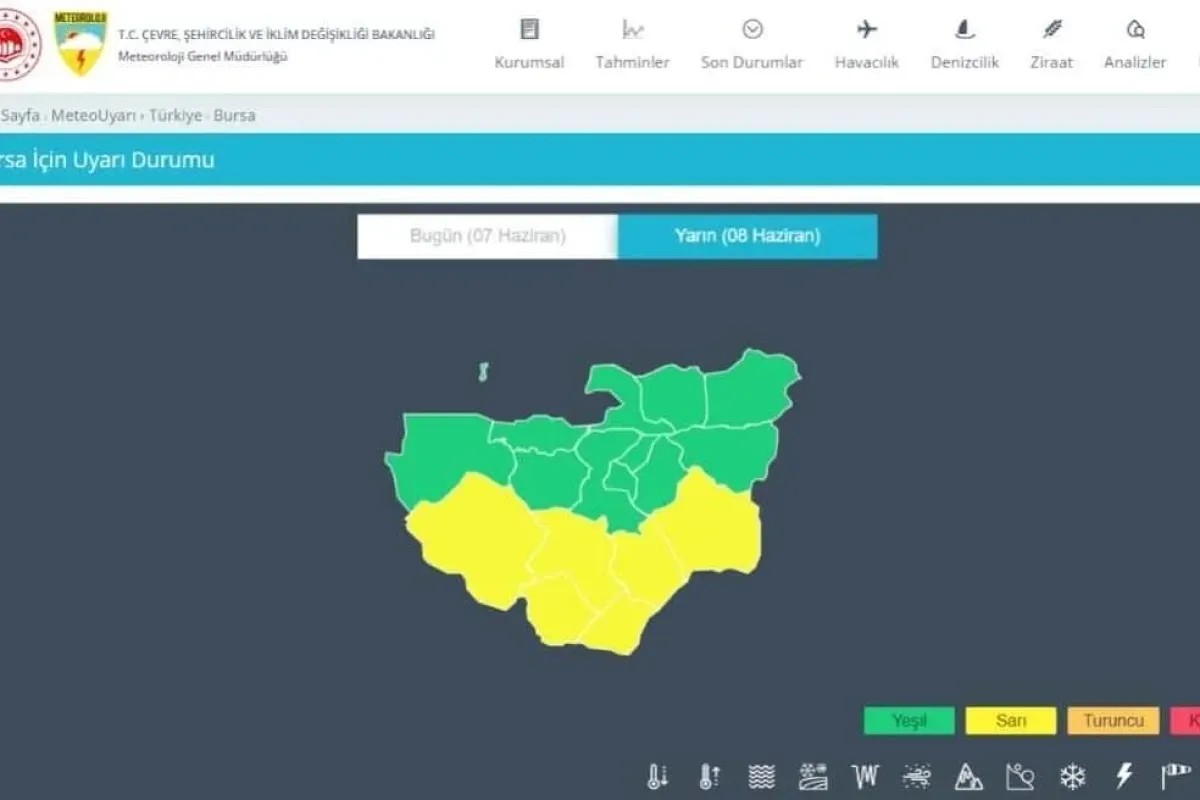
Task: Select the dust storm wind icon
Action: [917, 776]
